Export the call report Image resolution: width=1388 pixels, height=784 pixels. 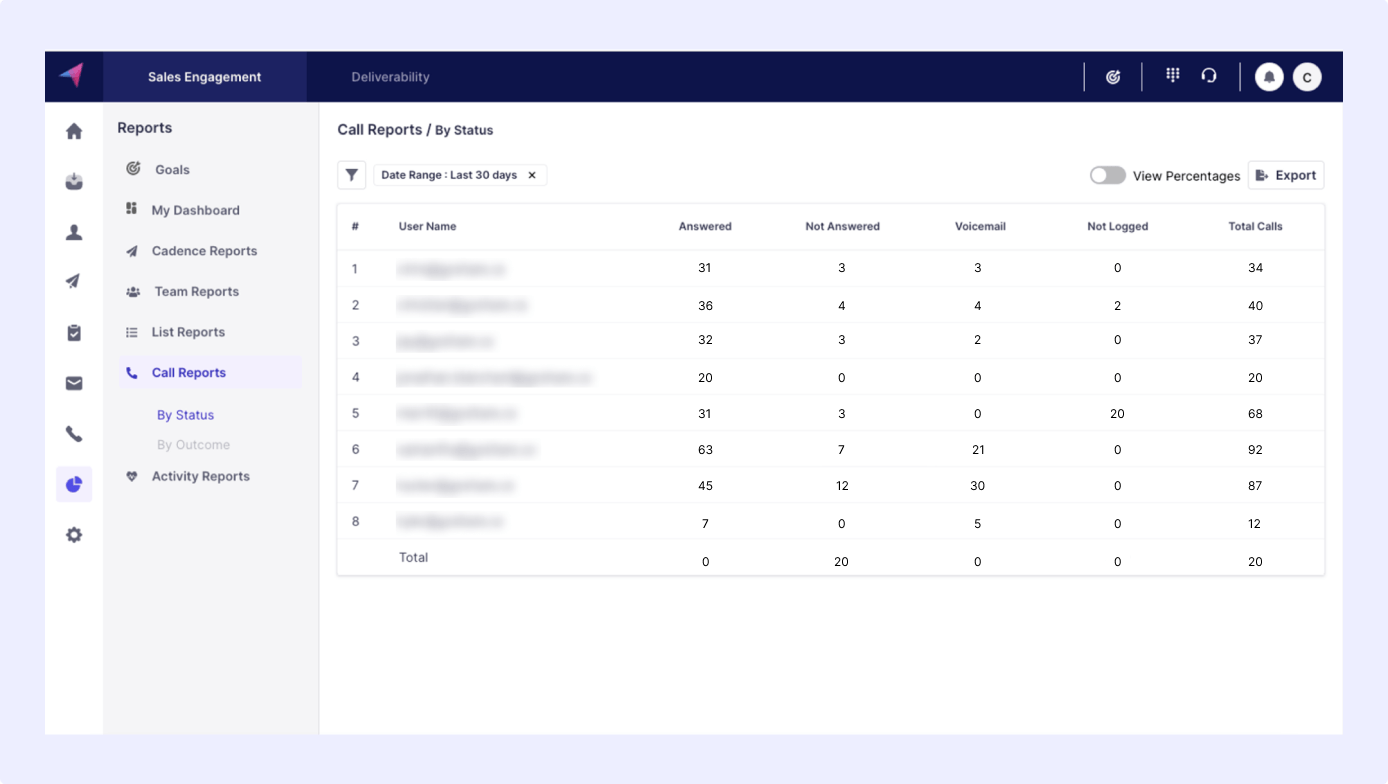pos(1286,175)
